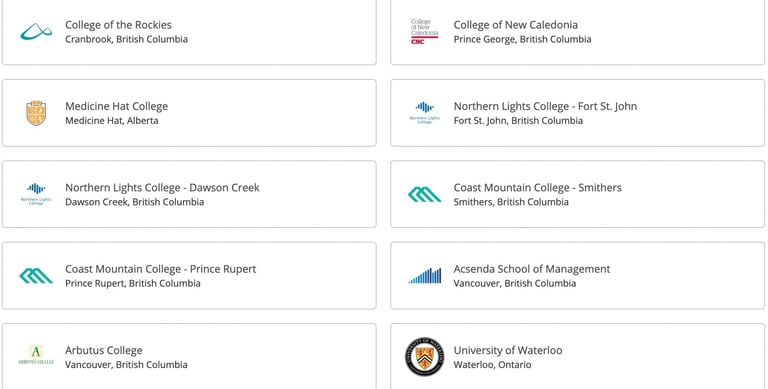The height and width of the screenshot is (389, 768).
Task: Click the Arbutus College logo
Action: (x=36, y=355)
